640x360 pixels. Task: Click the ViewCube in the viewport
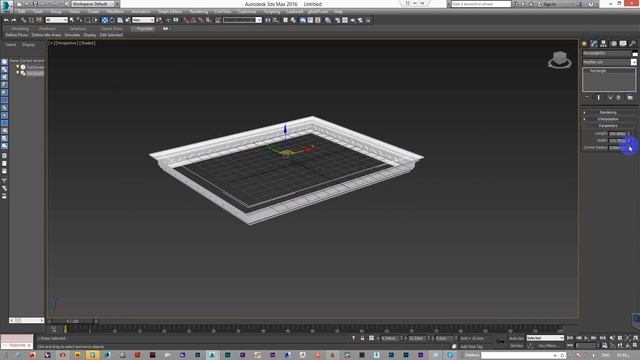[x=560, y=60]
